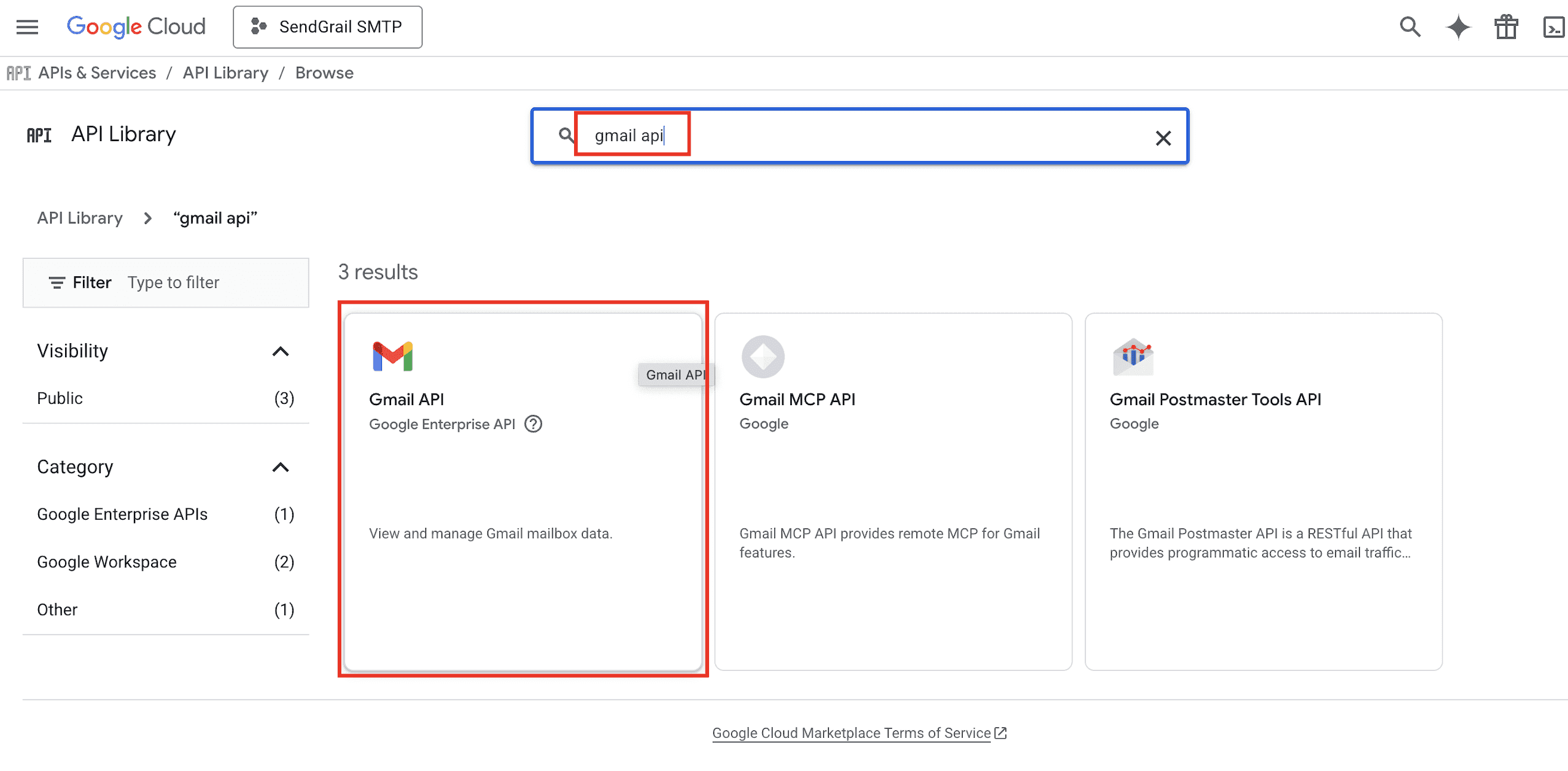Open the Gmail API card title
The image size is (1568, 771).
click(406, 399)
